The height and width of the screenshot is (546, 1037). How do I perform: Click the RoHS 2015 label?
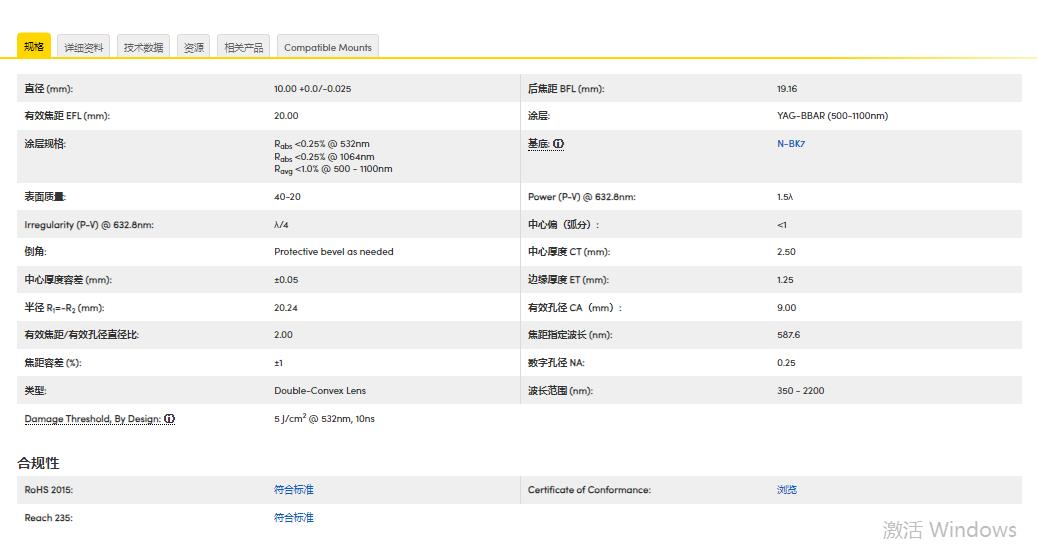point(49,490)
